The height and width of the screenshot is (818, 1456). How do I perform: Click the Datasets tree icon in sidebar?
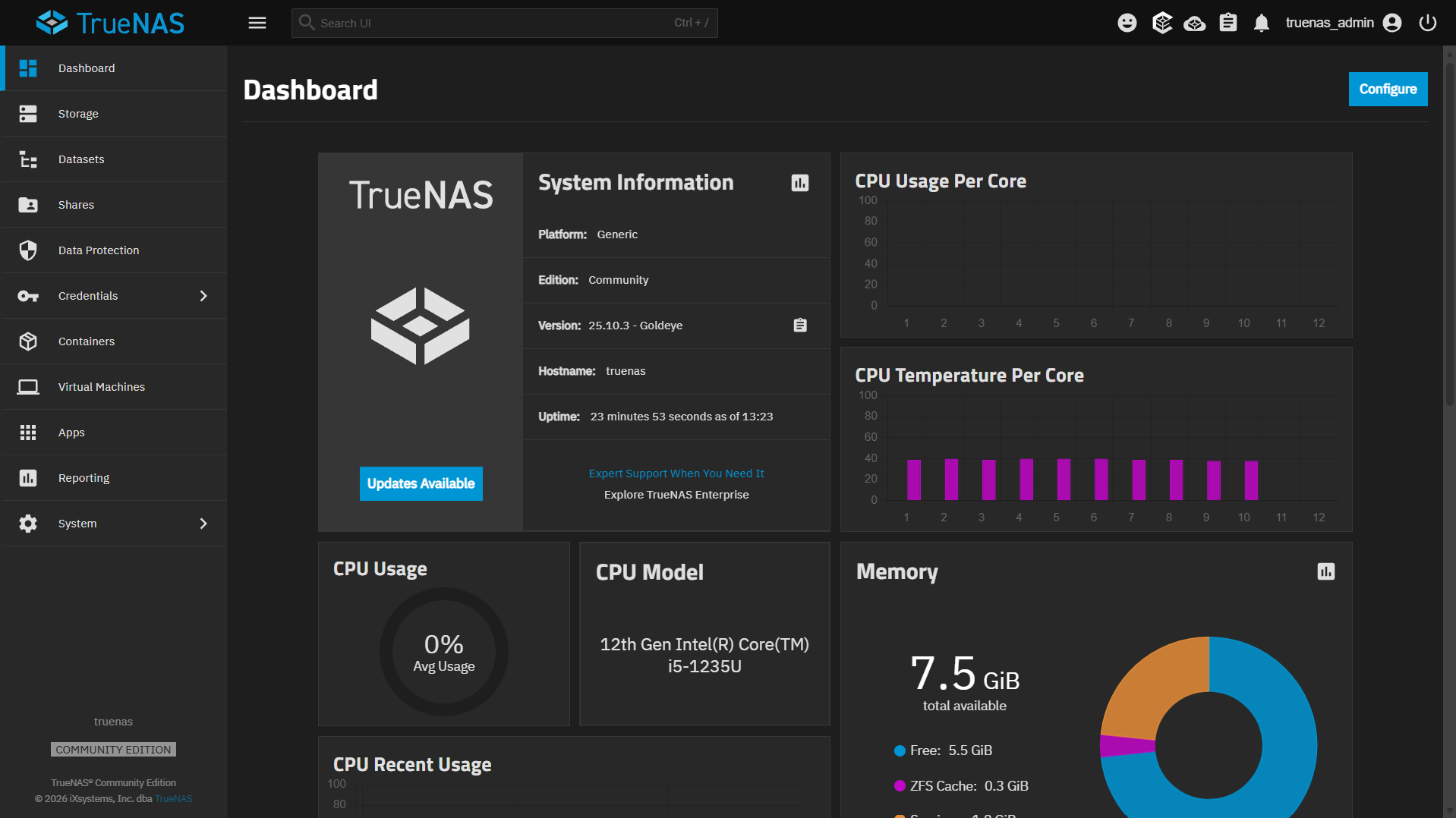pos(28,159)
